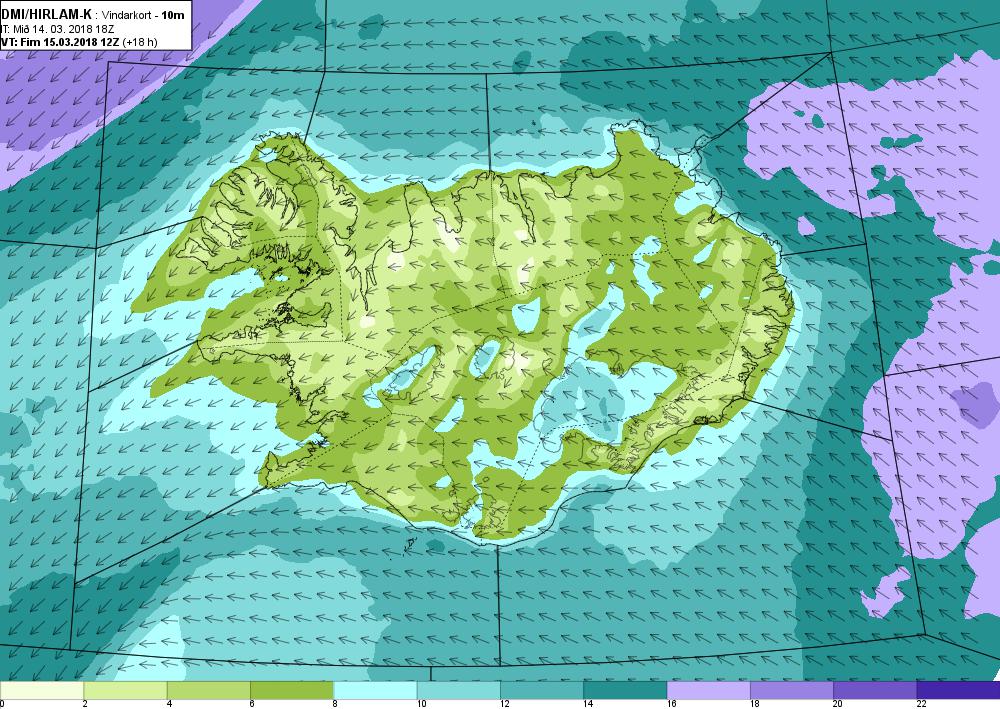This screenshot has width=1000, height=709.
Task: Click the dark indigo legend swatch above 22
Action: coord(959,690)
